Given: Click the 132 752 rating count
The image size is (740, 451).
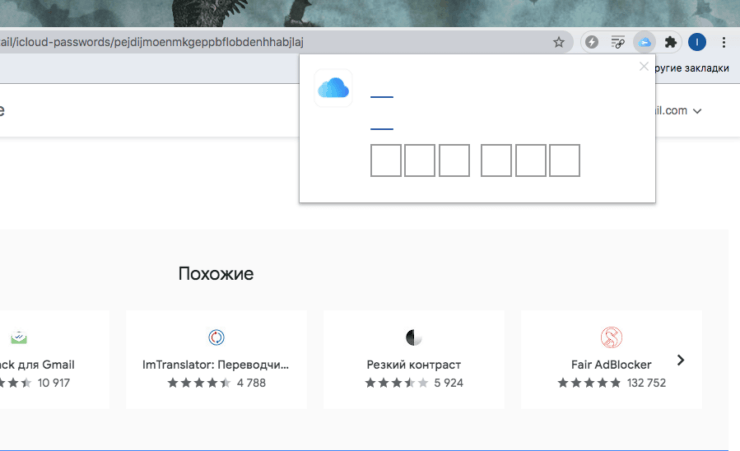Looking at the screenshot, I should click(x=646, y=383).
